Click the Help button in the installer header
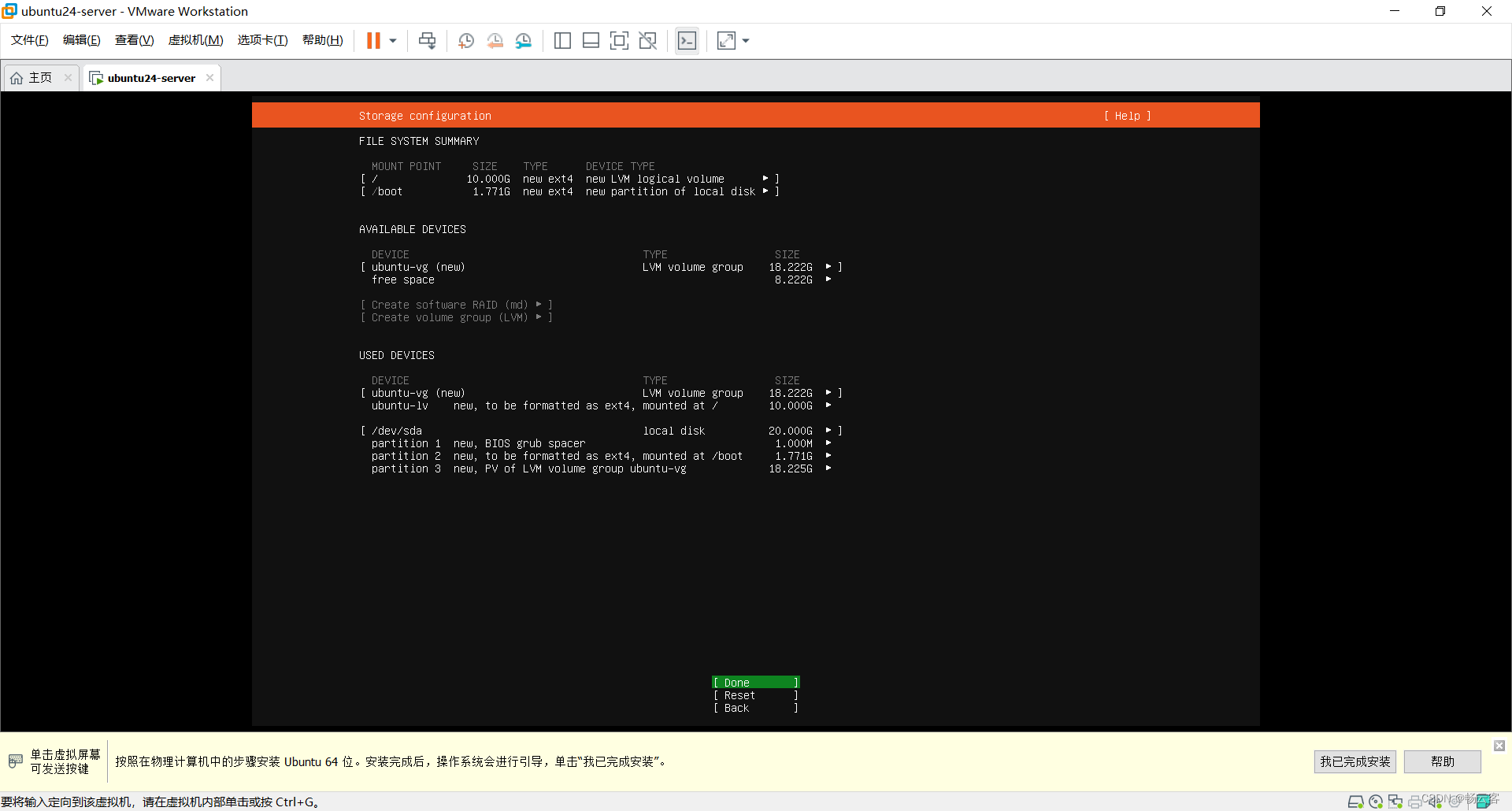 1127,116
